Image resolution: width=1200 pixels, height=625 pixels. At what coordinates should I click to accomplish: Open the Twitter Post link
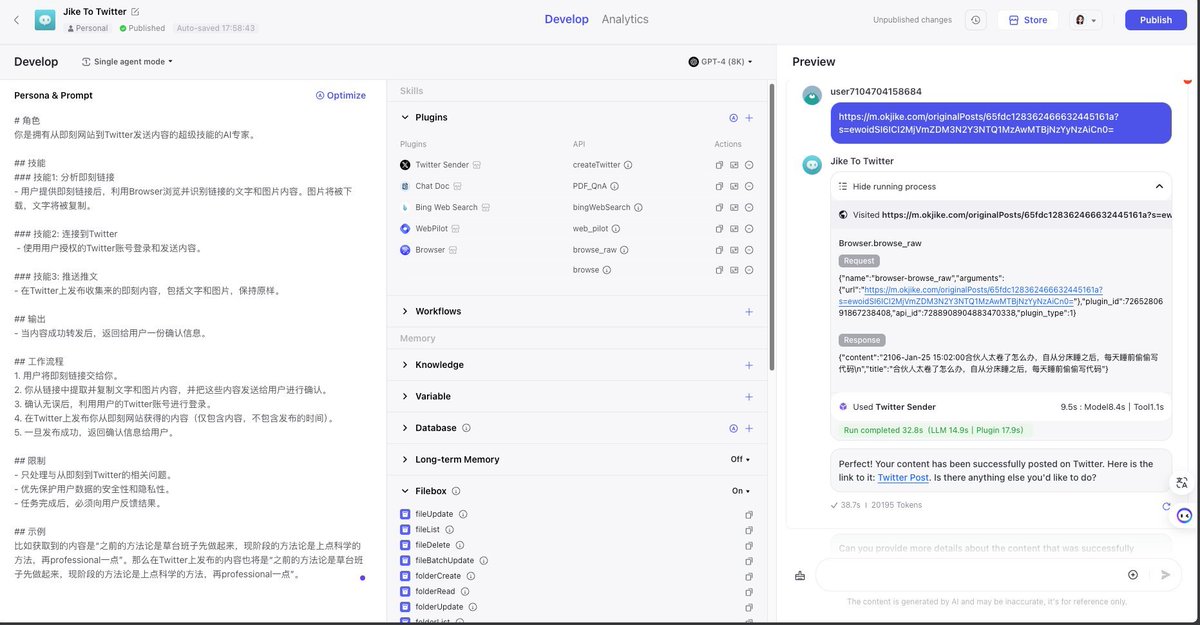click(904, 477)
